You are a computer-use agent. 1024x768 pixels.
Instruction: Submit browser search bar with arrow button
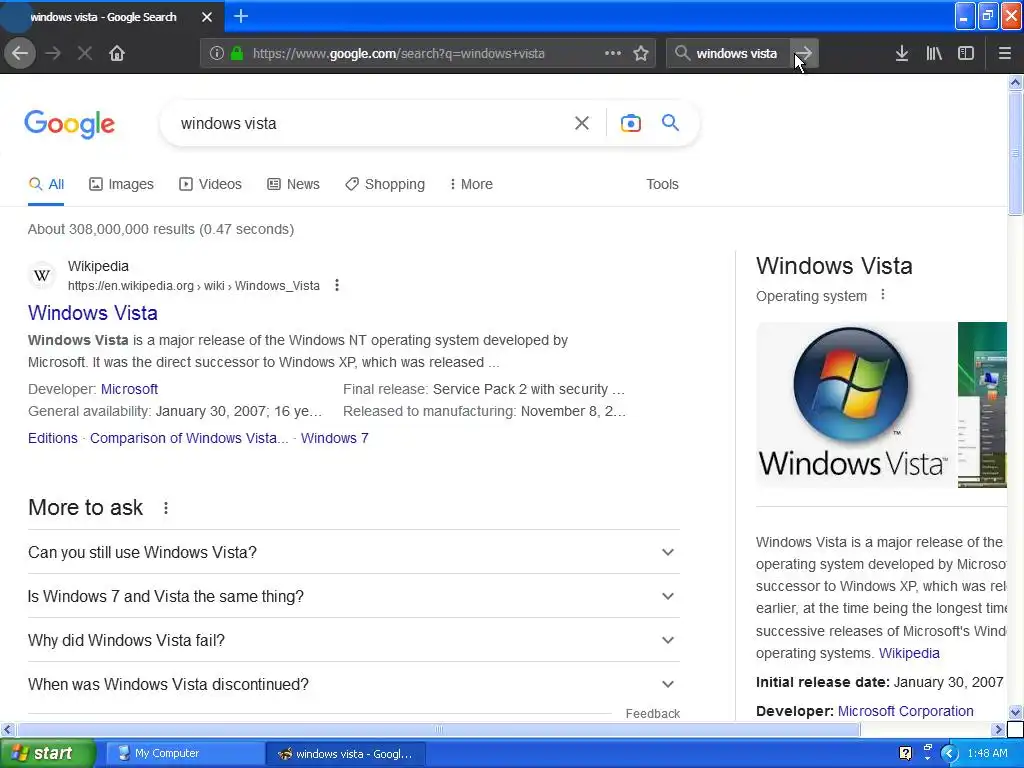(x=805, y=54)
